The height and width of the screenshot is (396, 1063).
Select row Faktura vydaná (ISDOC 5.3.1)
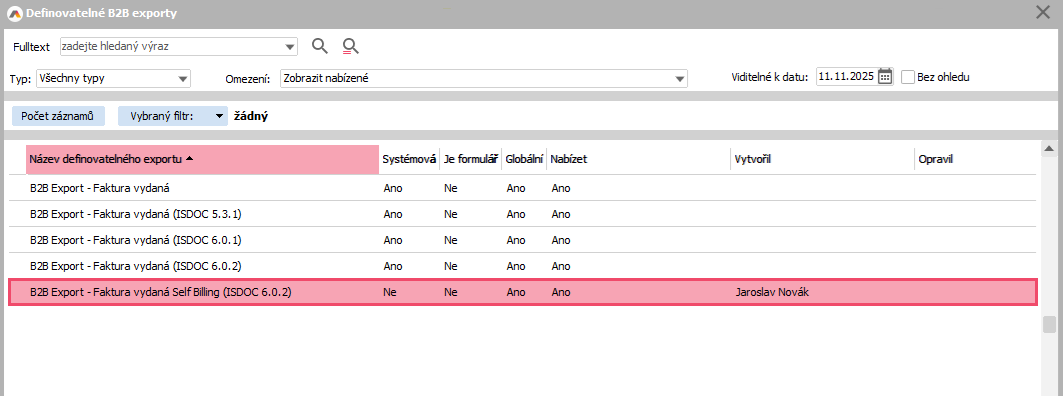point(522,214)
